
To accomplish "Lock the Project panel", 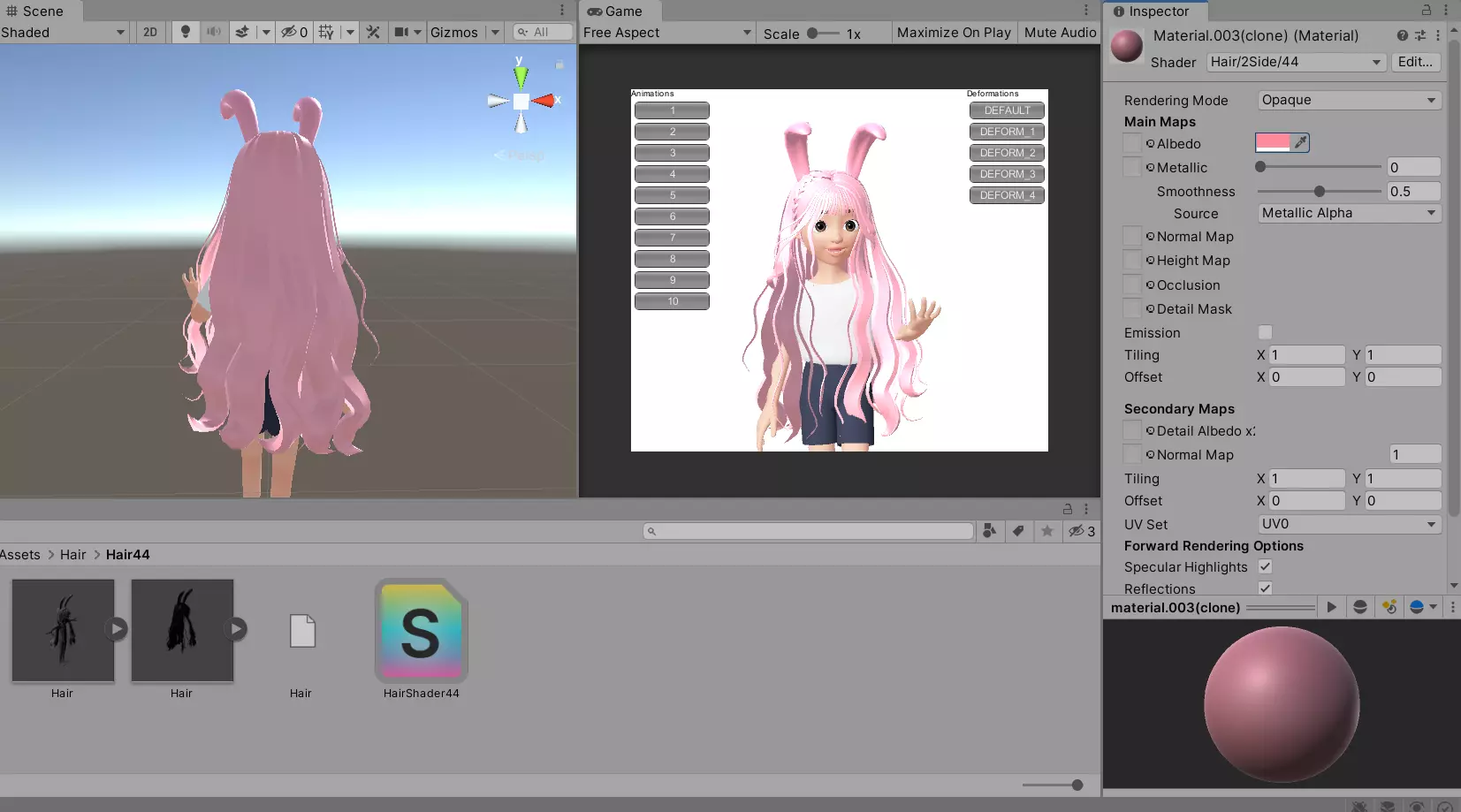I will point(1068,509).
